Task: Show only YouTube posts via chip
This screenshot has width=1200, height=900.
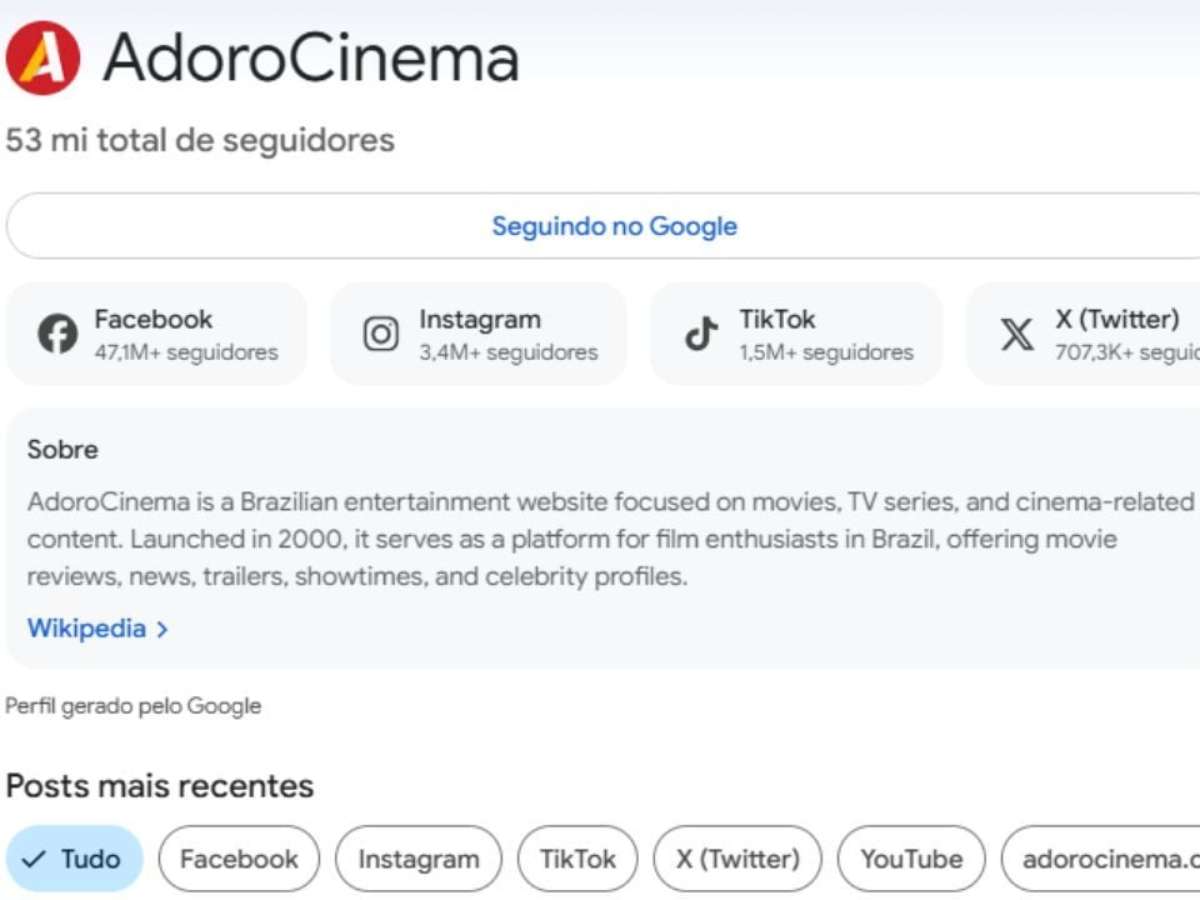Action: click(x=911, y=859)
